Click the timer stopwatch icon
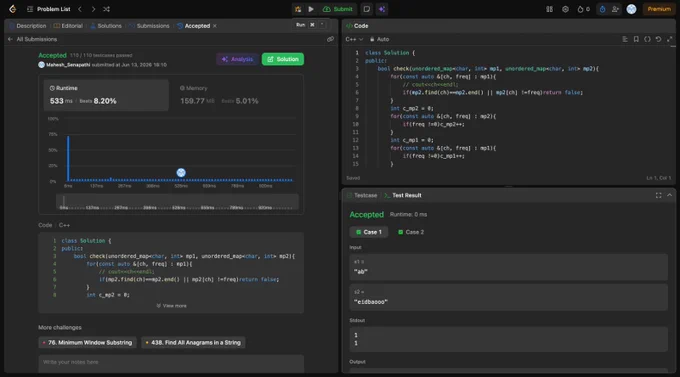Image resolution: width=680 pixels, height=377 pixels. (x=602, y=9)
